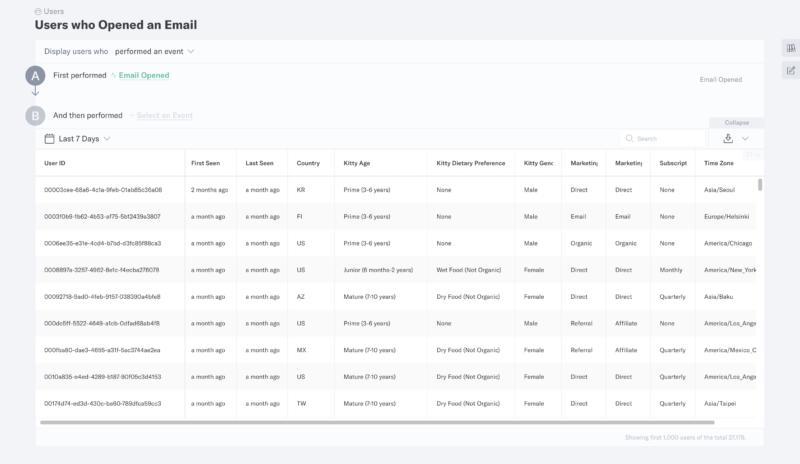Open user ID starting with 00092718
This screenshot has height=464, width=800.
[x=102, y=297]
